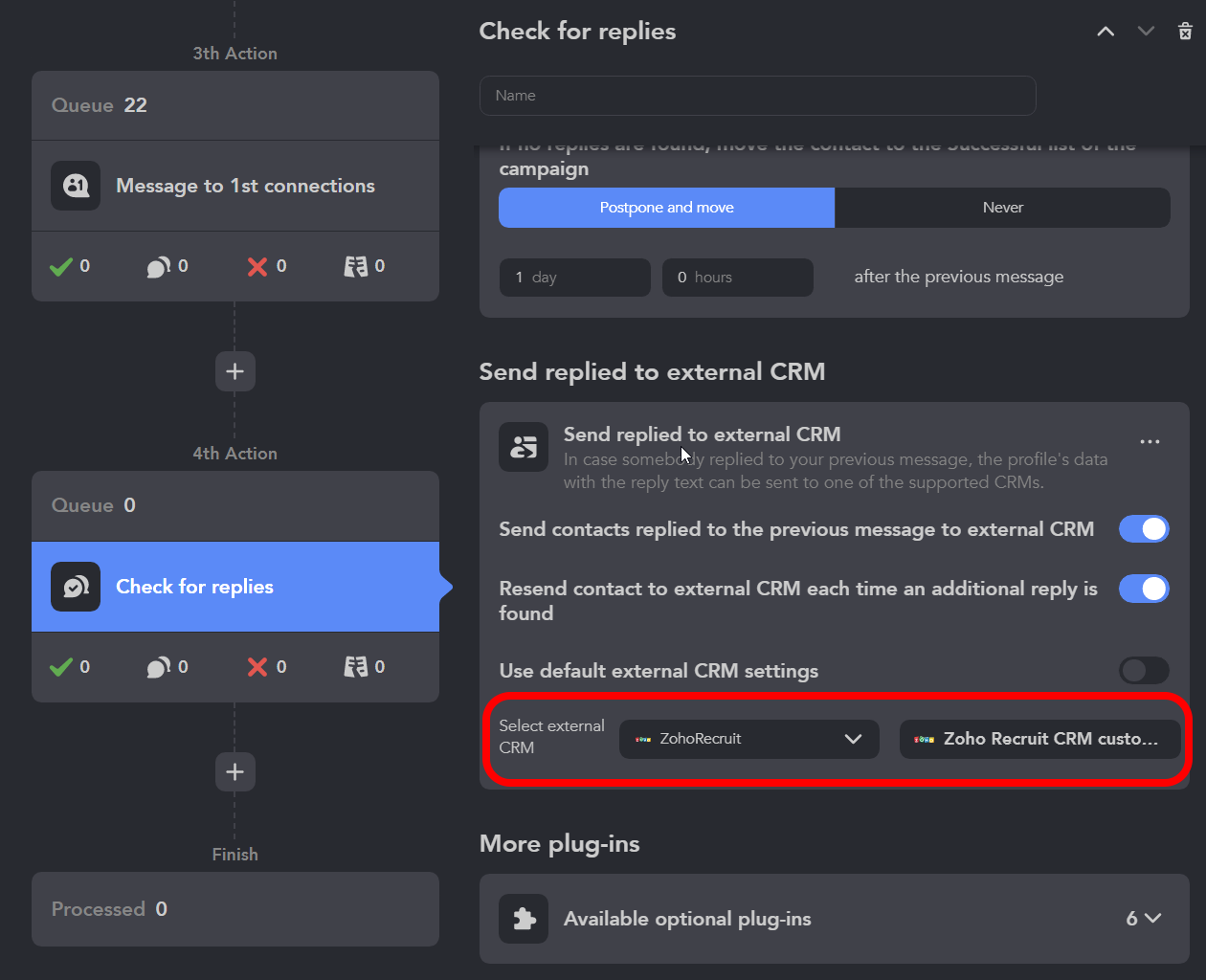Disable Send contacts replied to external CRM toggle

click(x=1144, y=529)
